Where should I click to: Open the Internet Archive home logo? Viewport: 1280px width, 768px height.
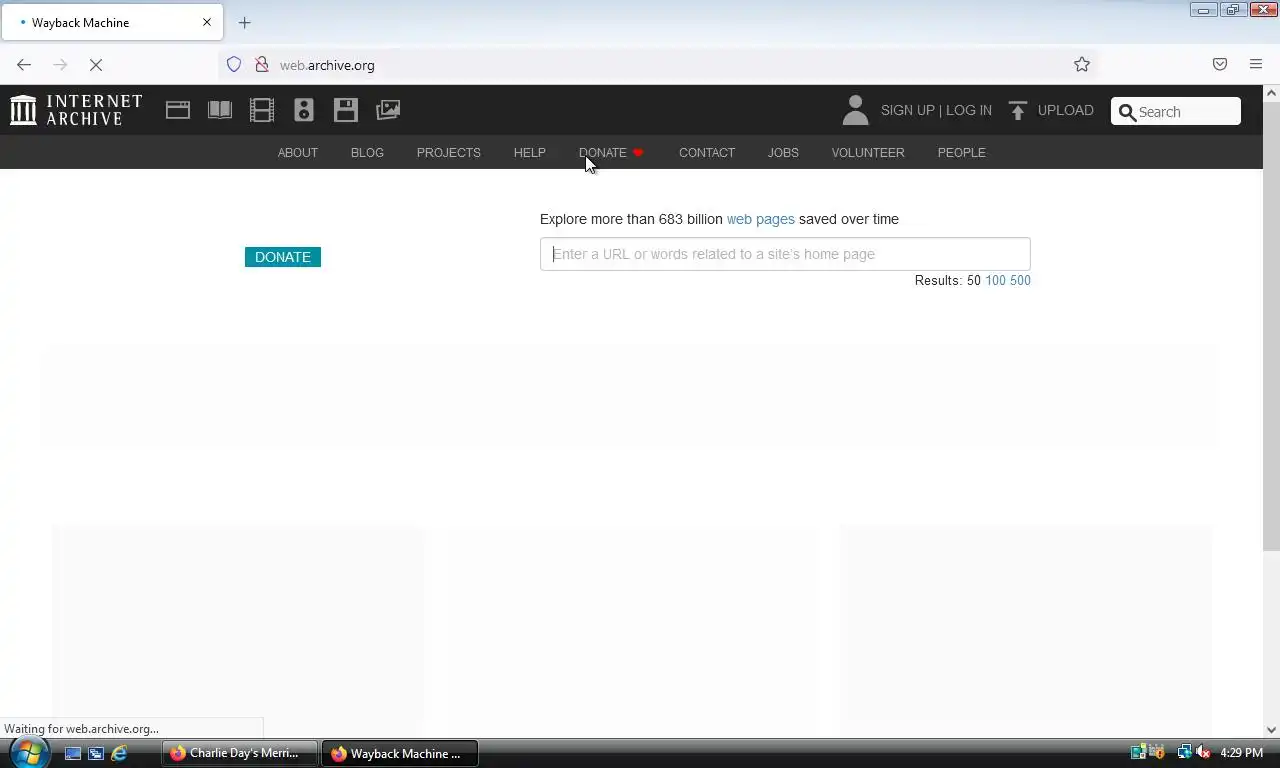76,110
